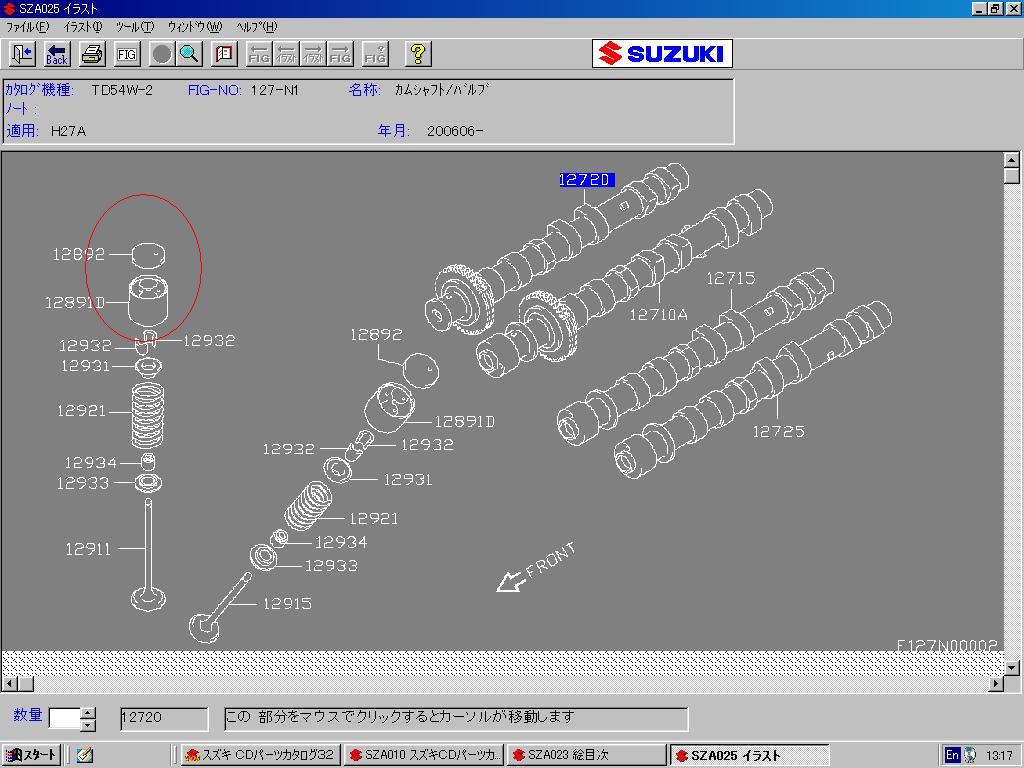Image resolution: width=1024 pixels, height=768 pixels.
Task: Switch to SZA023 絵目次 taskbar window
Action: (x=585, y=755)
